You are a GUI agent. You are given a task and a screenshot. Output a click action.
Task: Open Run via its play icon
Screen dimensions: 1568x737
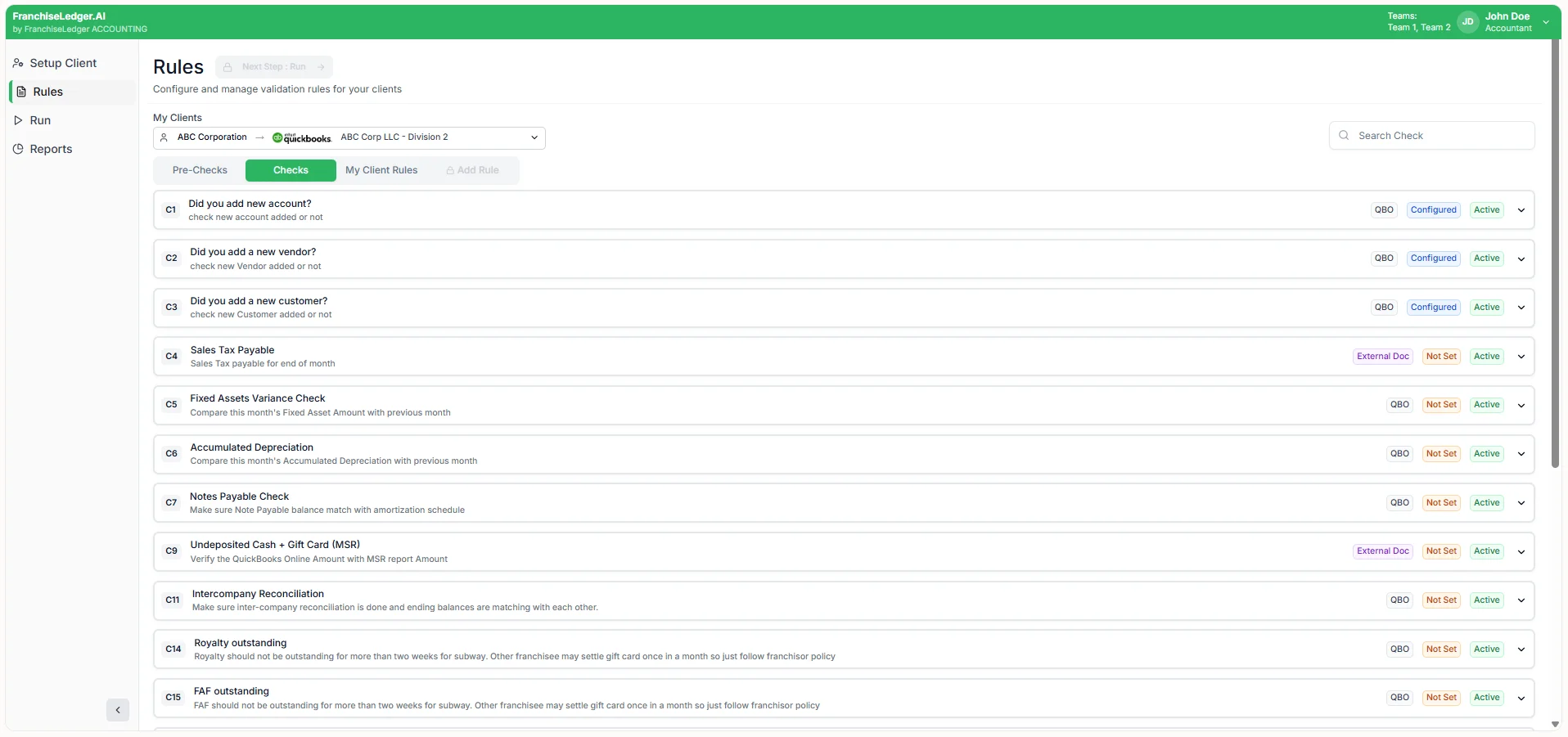pos(18,120)
